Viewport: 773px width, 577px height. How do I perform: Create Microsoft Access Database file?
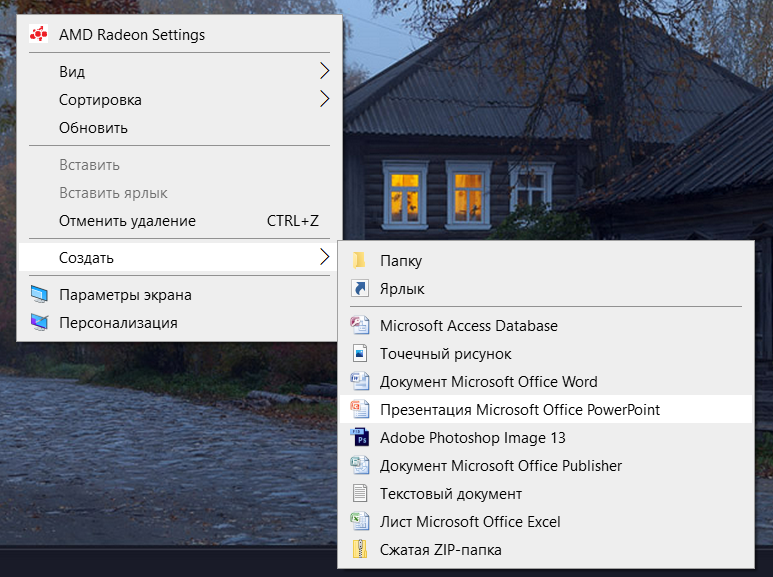pyautogui.click(x=546, y=325)
